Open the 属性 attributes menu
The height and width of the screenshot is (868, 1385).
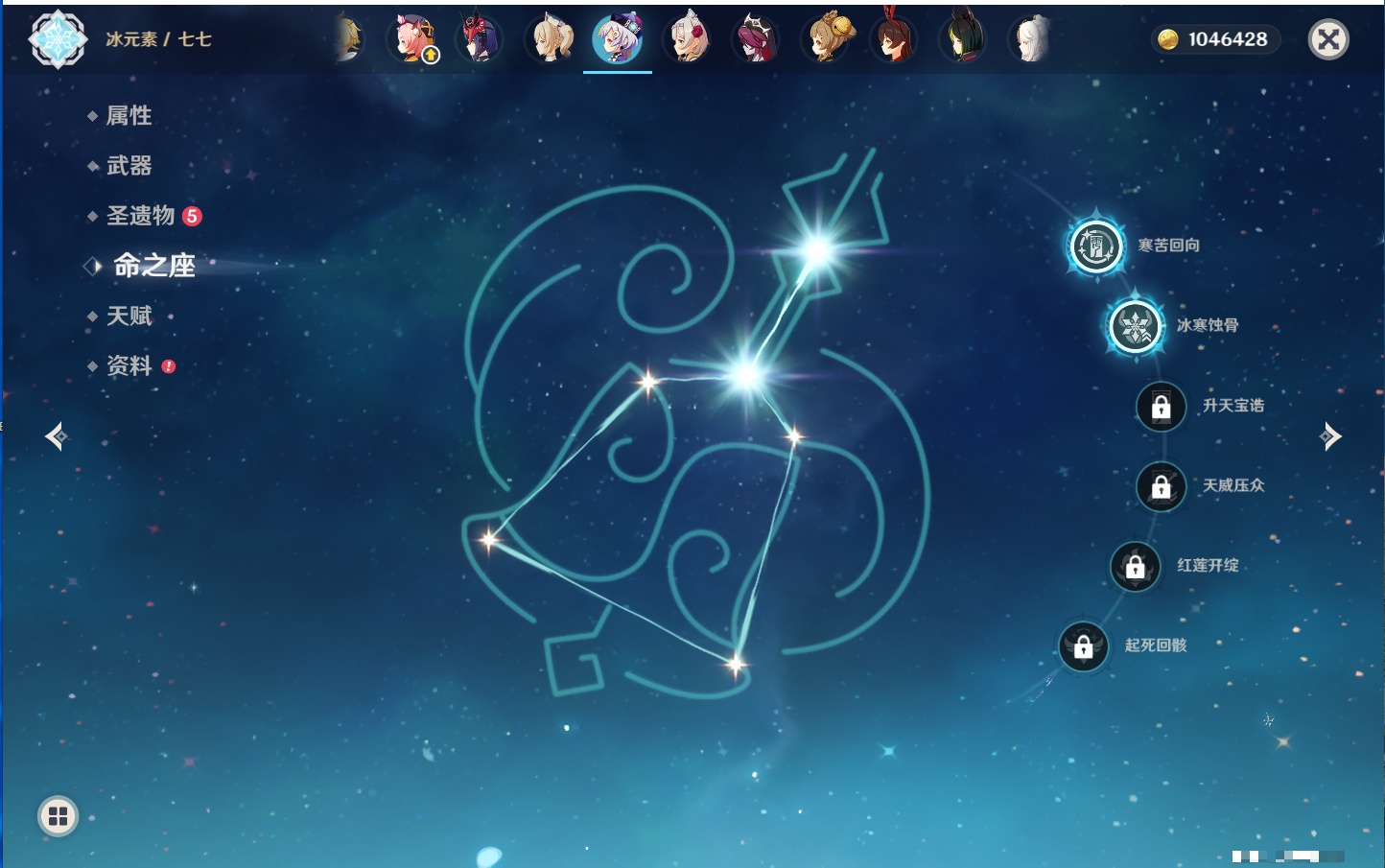[129, 116]
